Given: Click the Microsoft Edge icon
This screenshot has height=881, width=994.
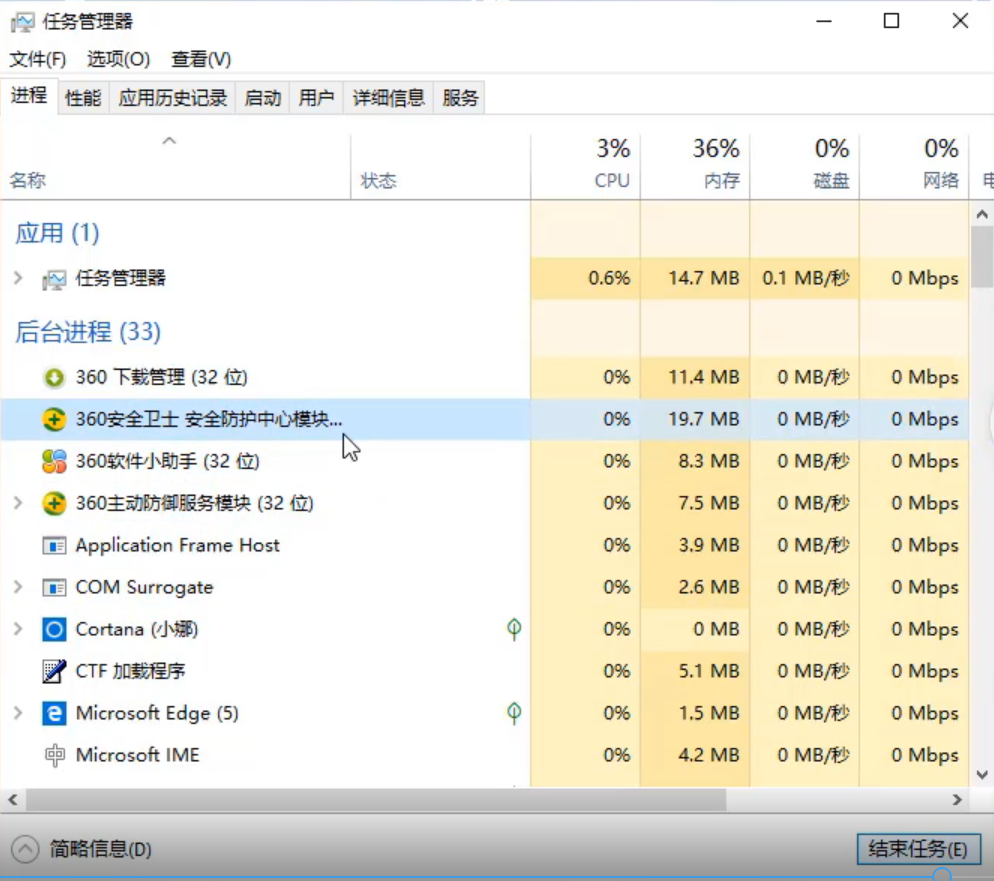Looking at the screenshot, I should click(54, 714).
